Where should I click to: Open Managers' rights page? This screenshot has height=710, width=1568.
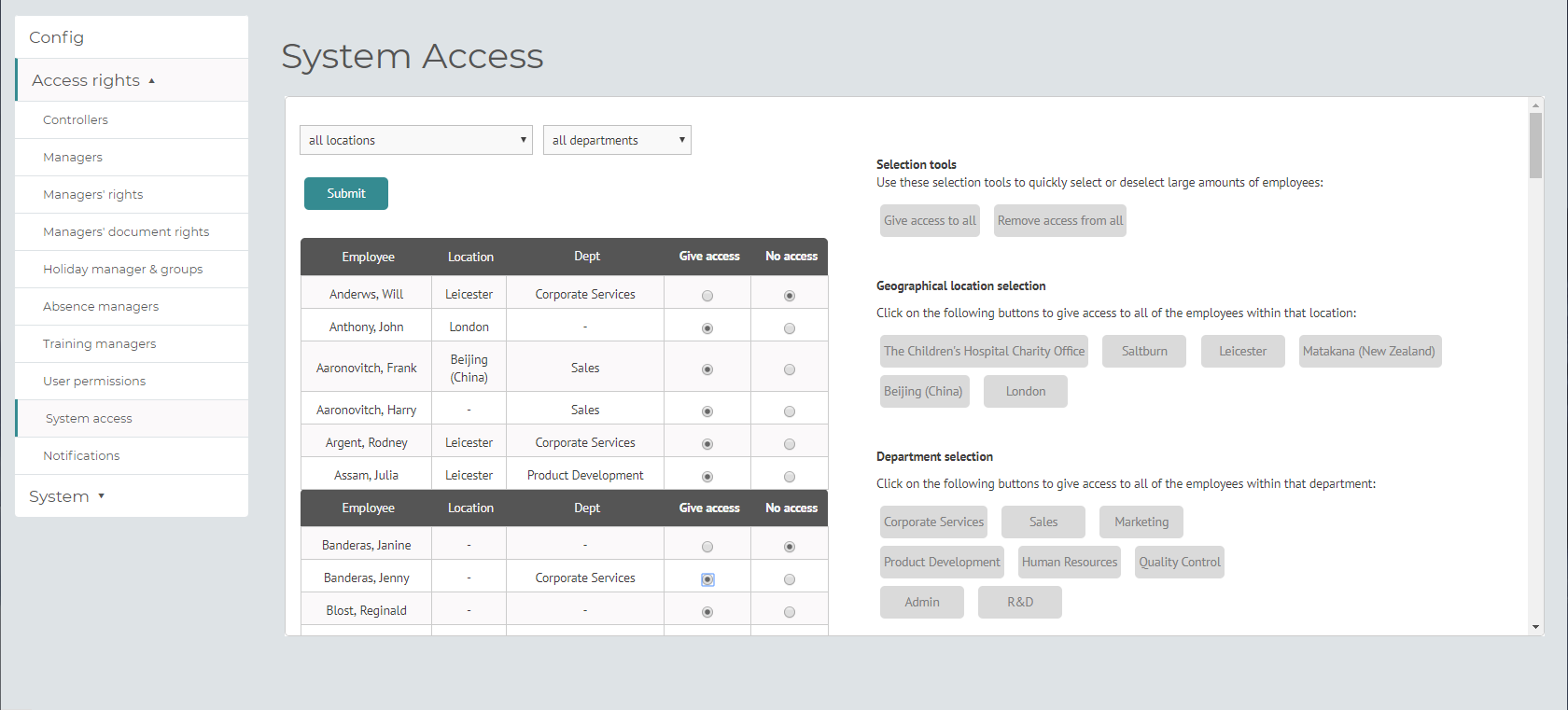click(x=132, y=194)
